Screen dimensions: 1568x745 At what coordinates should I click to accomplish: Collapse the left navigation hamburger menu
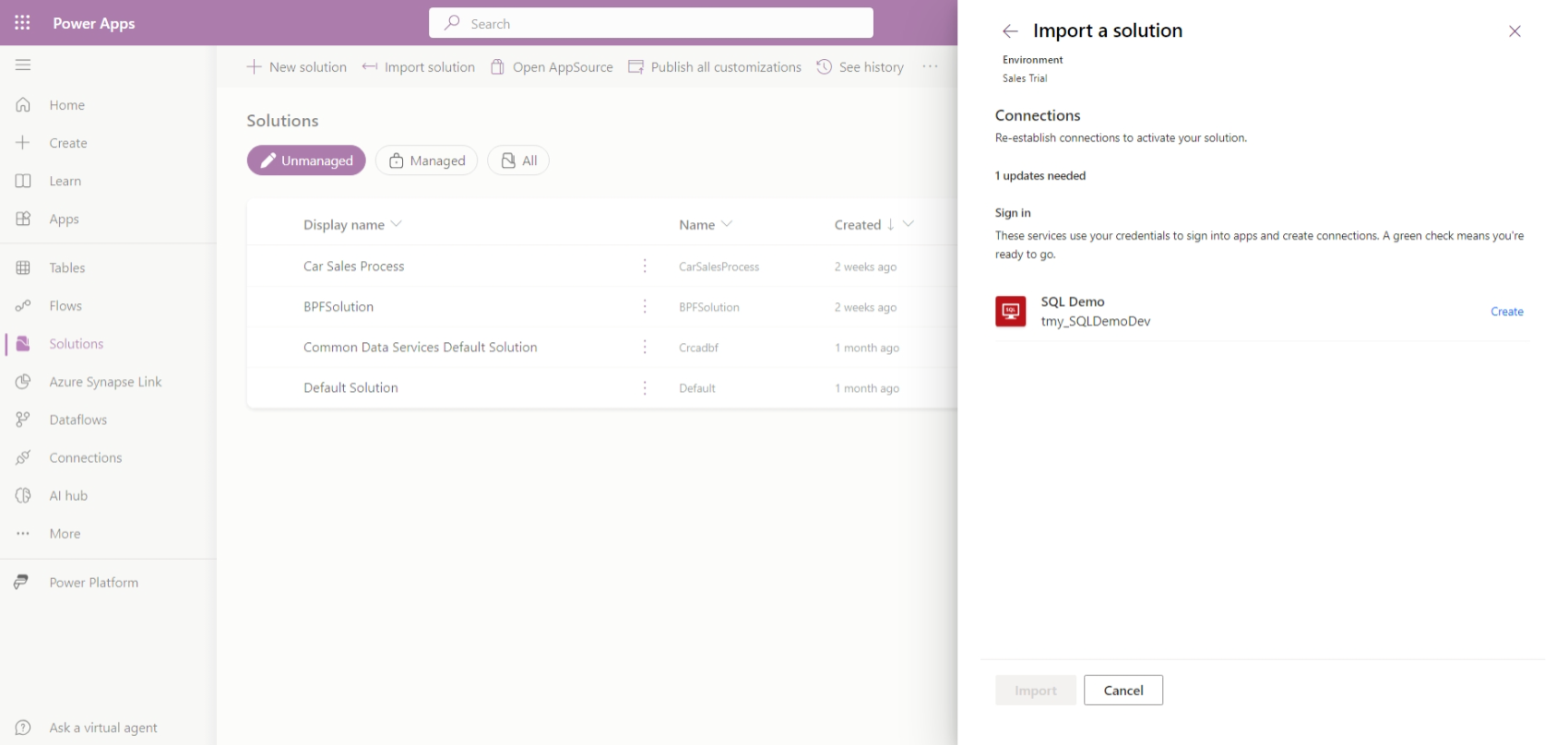pos(23,65)
